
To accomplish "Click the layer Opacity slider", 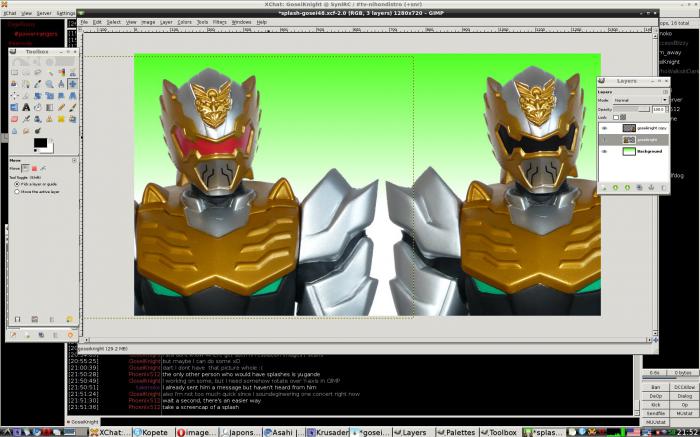I will (x=632, y=109).
